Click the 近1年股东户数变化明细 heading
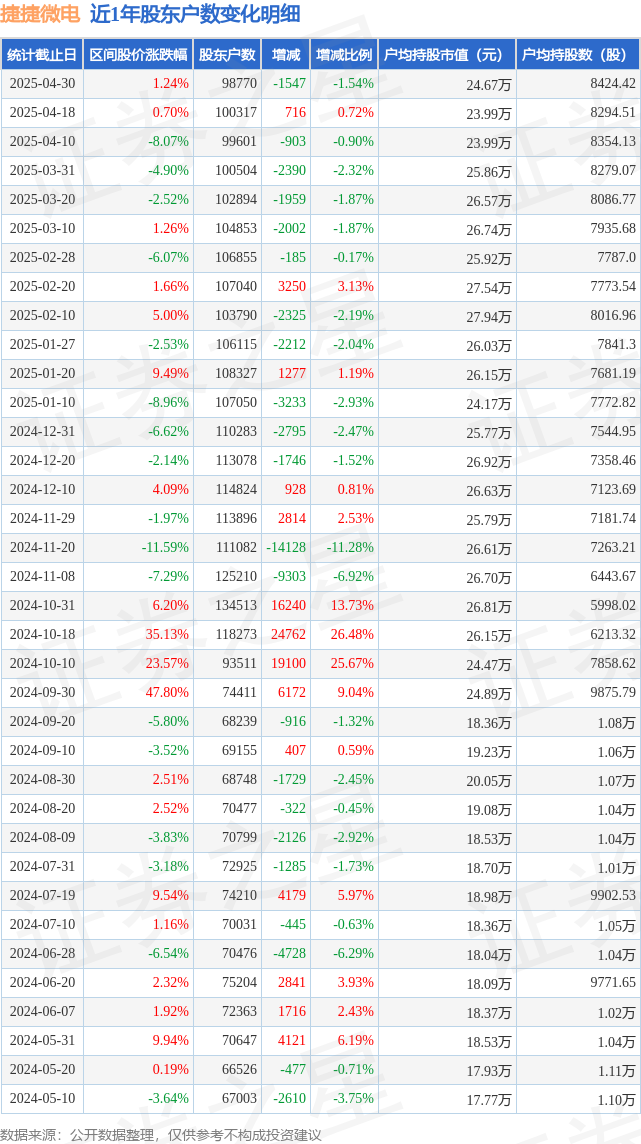The width and height of the screenshot is (641, 1144). [195, 15]
